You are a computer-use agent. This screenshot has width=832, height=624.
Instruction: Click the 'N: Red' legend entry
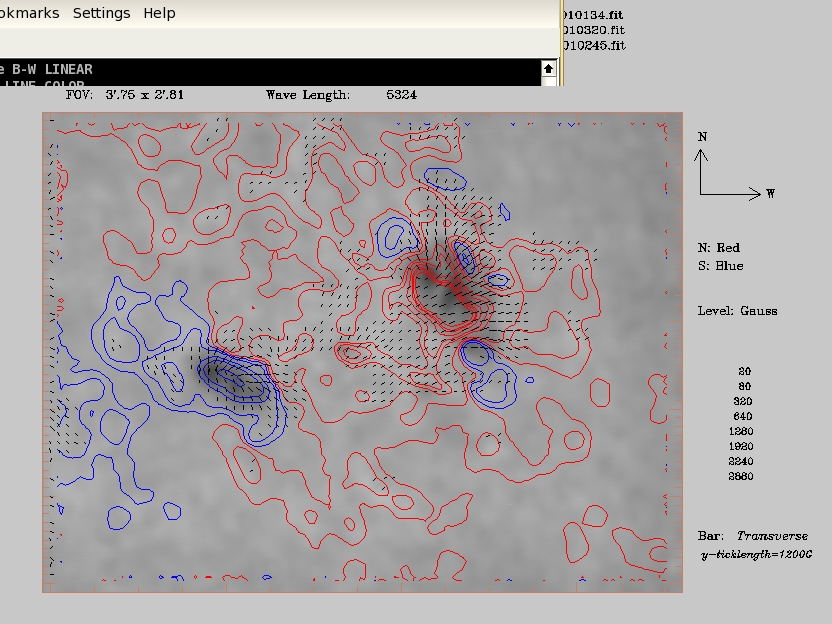tap(719, 247)
